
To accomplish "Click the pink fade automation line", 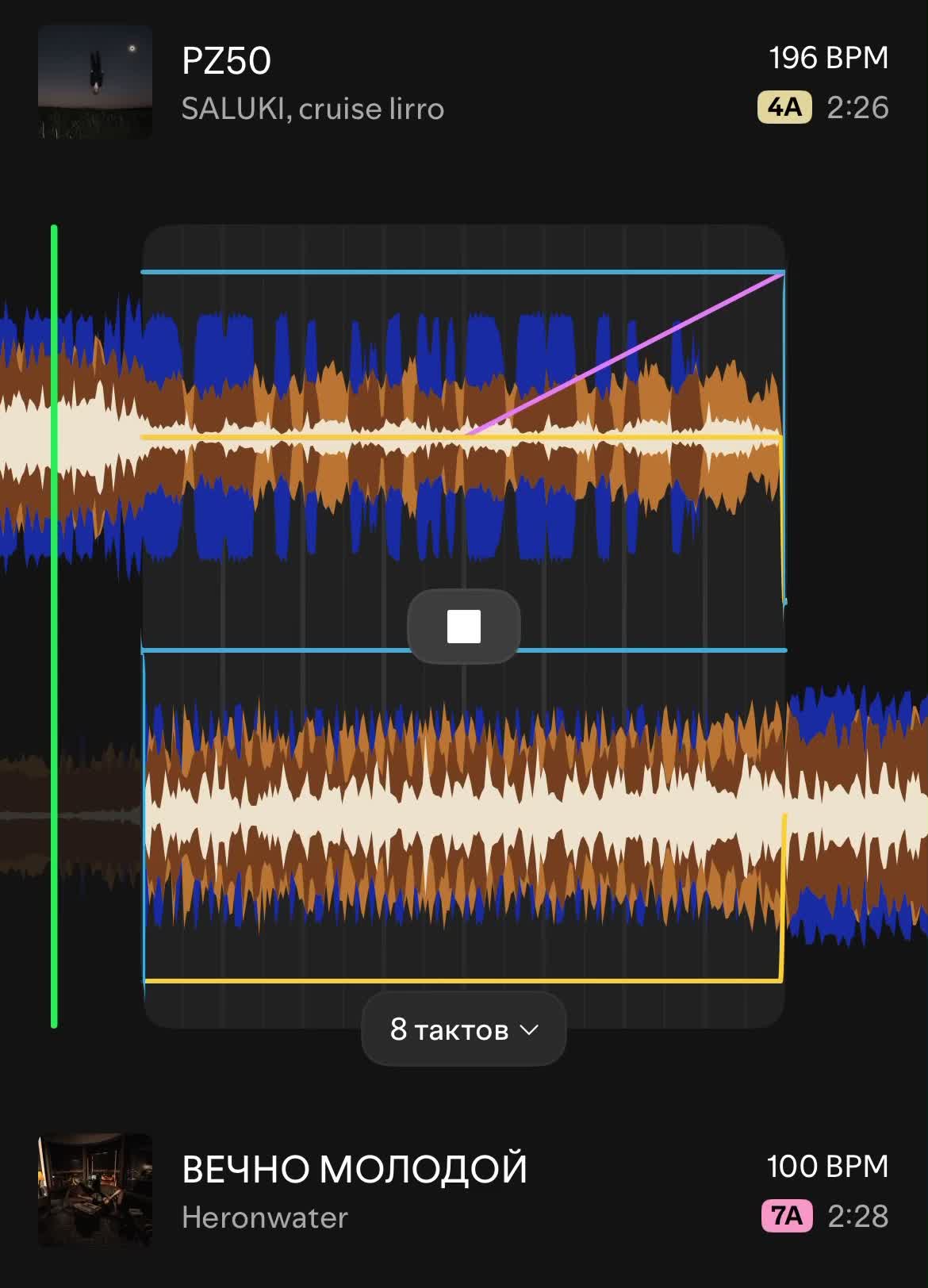I will coord(625,354).
